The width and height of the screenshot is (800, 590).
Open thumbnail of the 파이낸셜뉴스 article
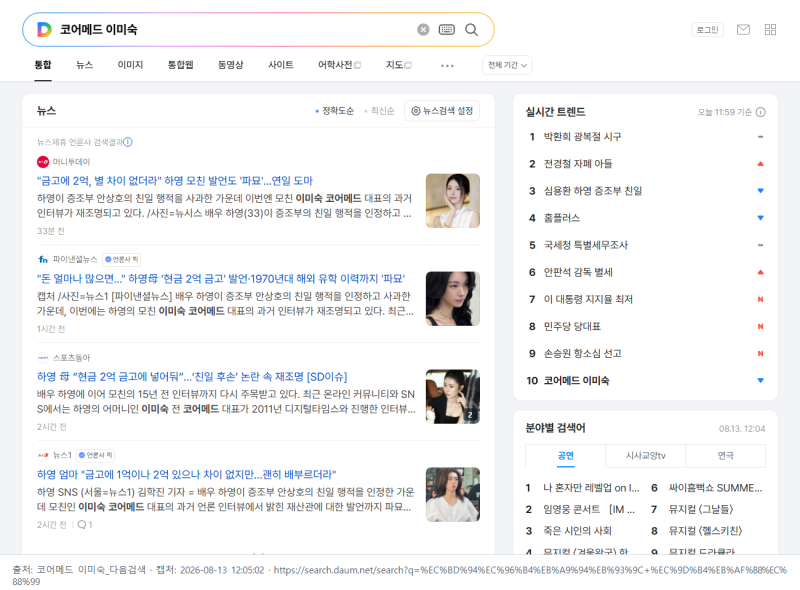(453, 299)
